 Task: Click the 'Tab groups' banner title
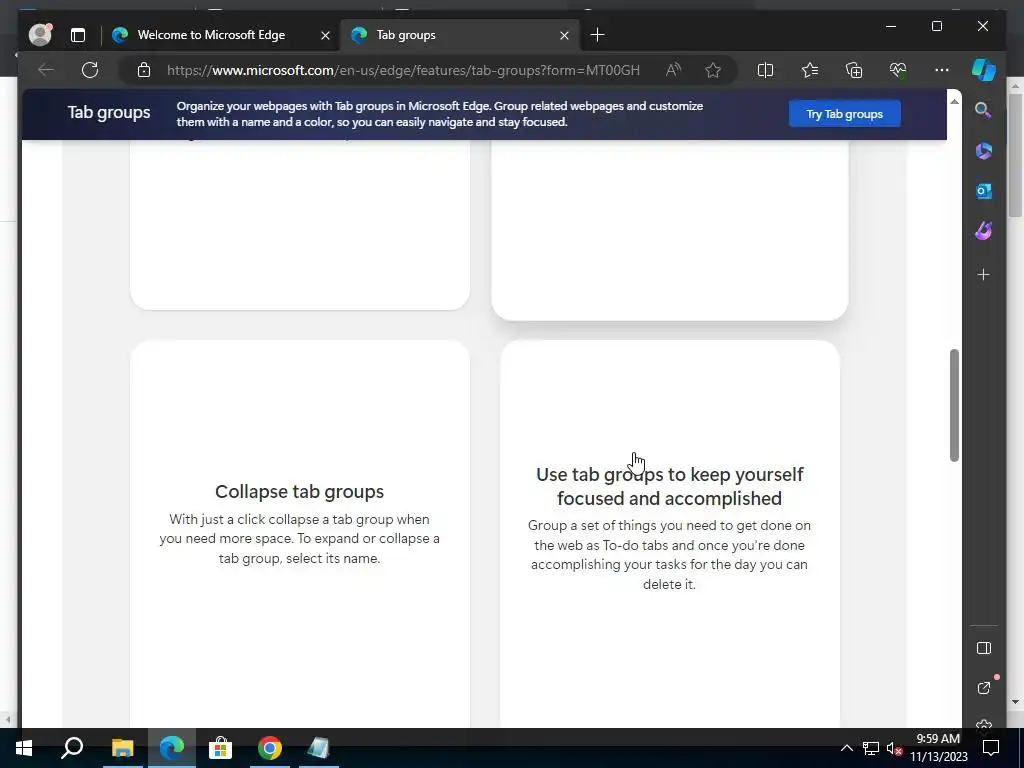tap(109, 112)
